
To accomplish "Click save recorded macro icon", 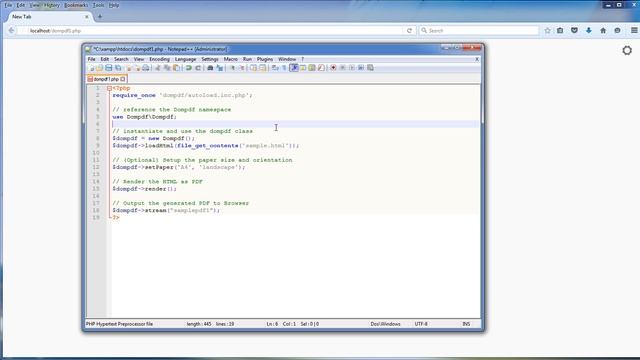I will (x=371, y=68).
